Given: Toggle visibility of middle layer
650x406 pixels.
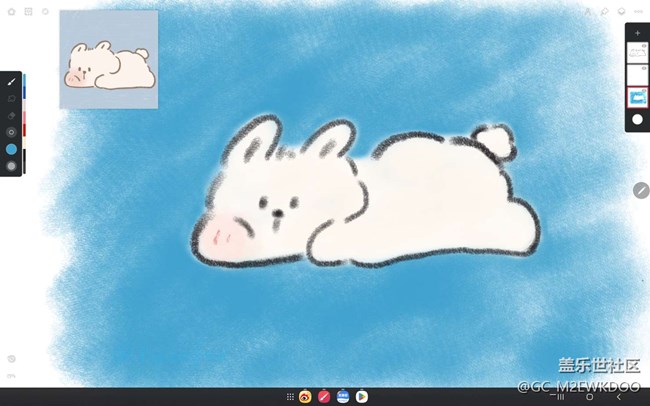Looking at the screenshot, I should 645,68.
